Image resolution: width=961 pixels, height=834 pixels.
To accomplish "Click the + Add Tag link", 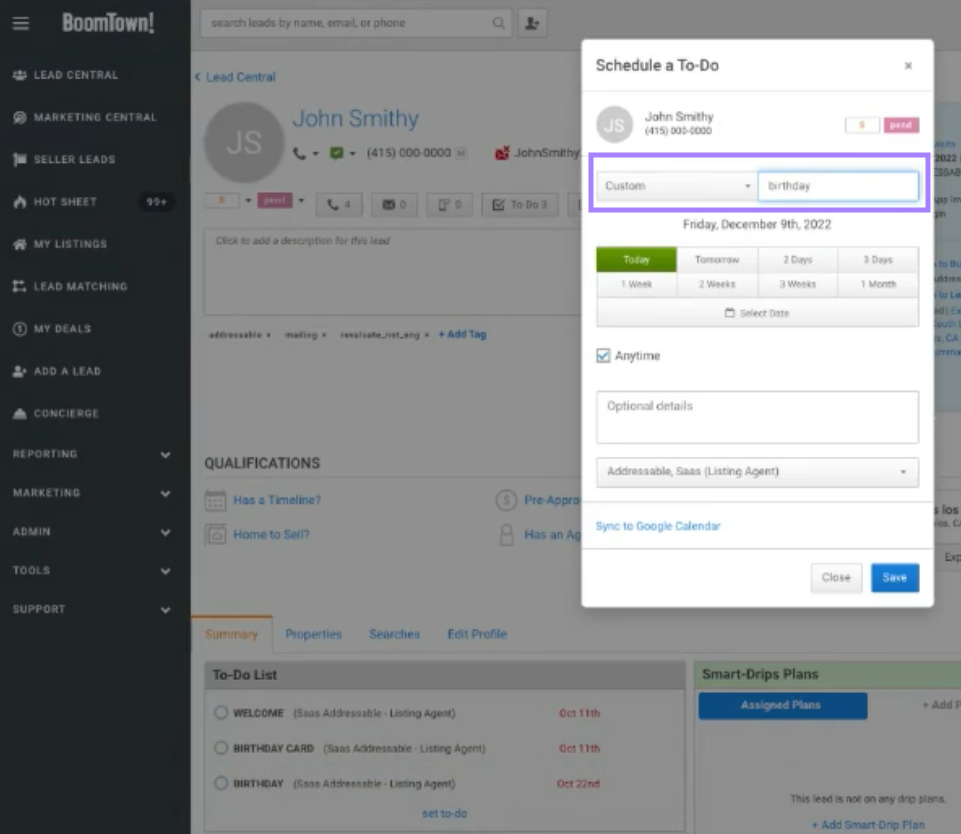I will pyautogui.click(x=463, y=335).
